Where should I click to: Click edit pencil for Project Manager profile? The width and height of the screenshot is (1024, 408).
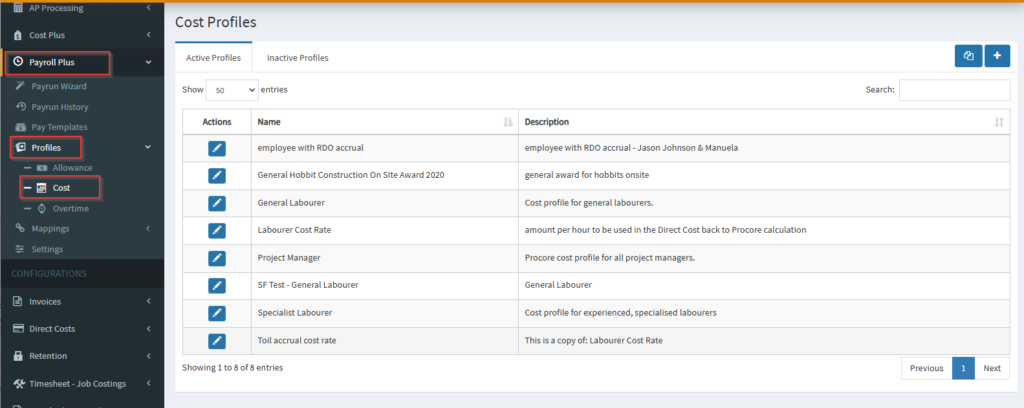tap(217, 258)
